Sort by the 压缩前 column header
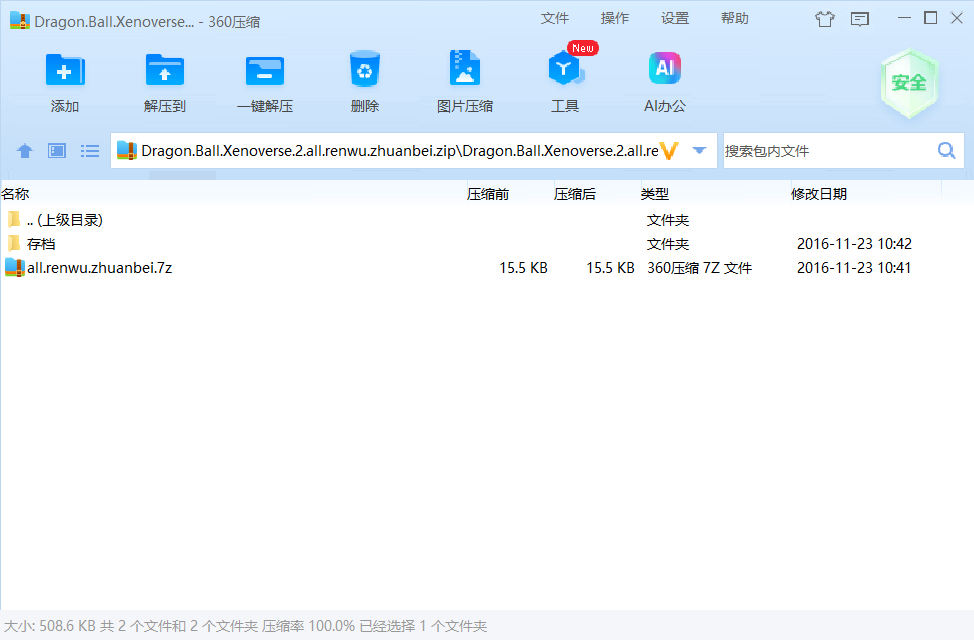The image size is (974, 640). click(x=509, y=194)
